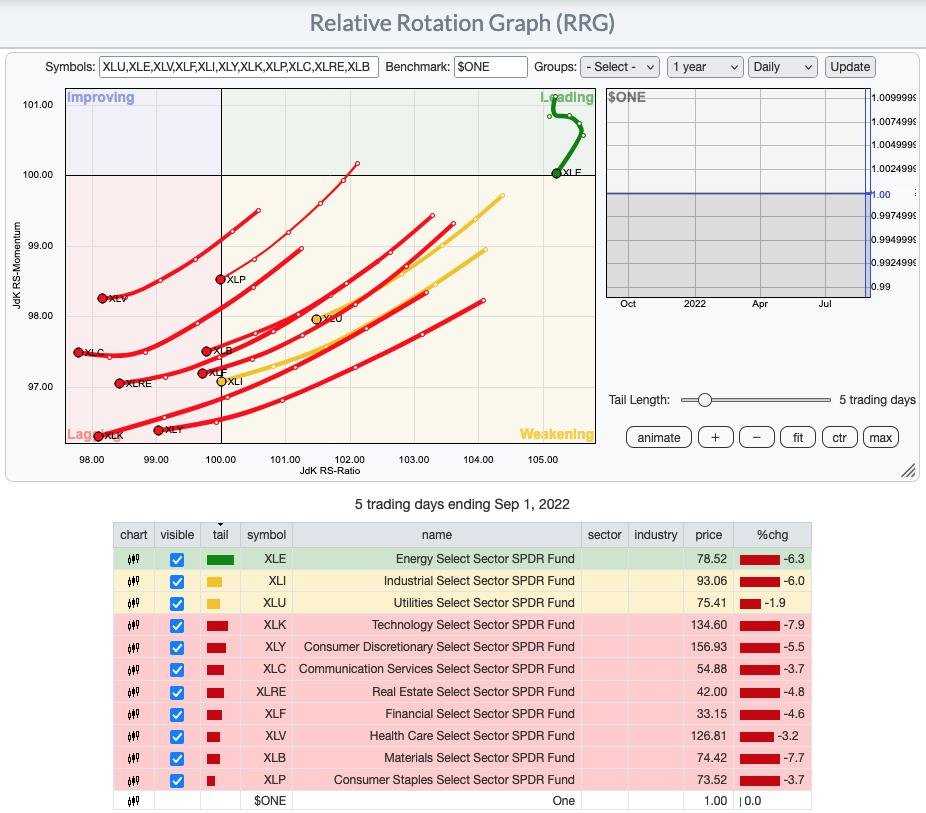926x813 pixels.
Task: Open the chart icon for XLC row
Action: [133, 669]
